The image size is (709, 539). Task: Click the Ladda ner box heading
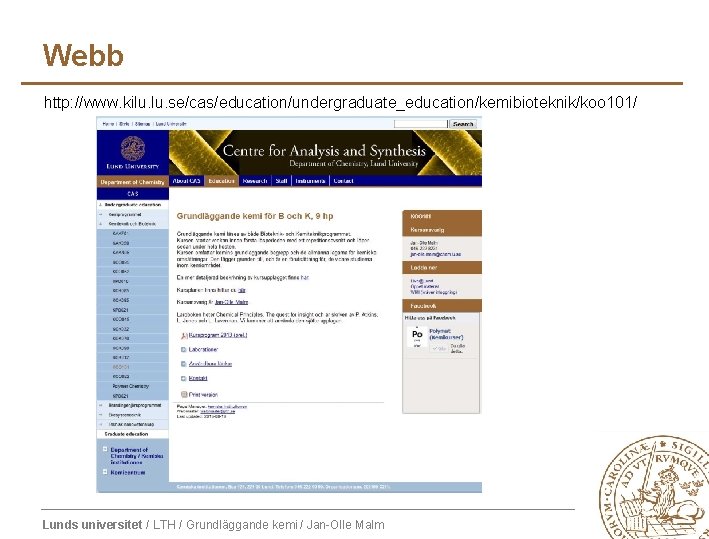point(442,268)
